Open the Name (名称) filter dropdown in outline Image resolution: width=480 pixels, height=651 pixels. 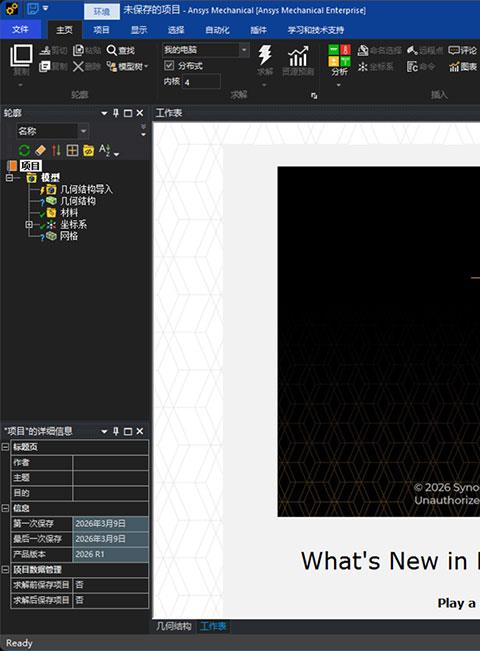(83, 131)
